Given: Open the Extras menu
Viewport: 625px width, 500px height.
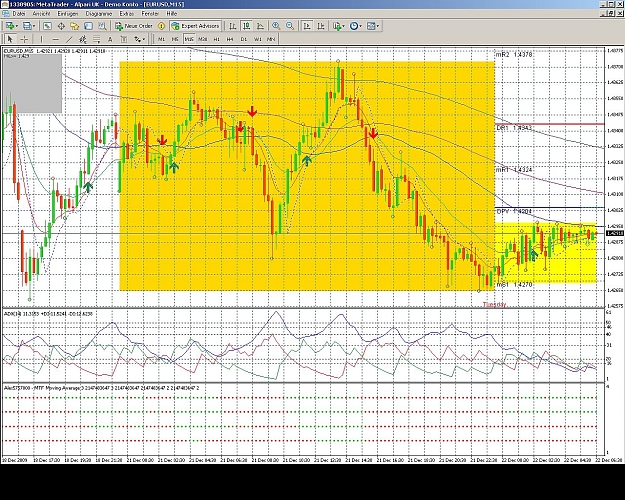Looking at the screenshot, I should 127,14.
